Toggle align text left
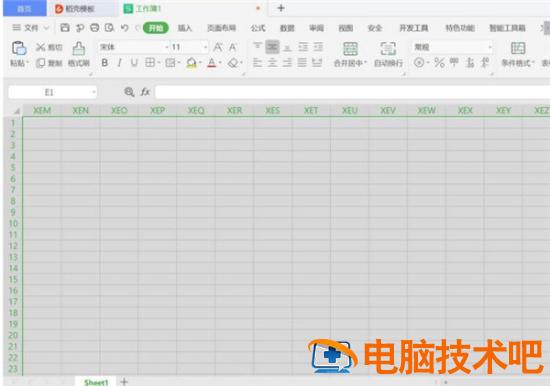This screenshot has width=550, height=386. 257,63
